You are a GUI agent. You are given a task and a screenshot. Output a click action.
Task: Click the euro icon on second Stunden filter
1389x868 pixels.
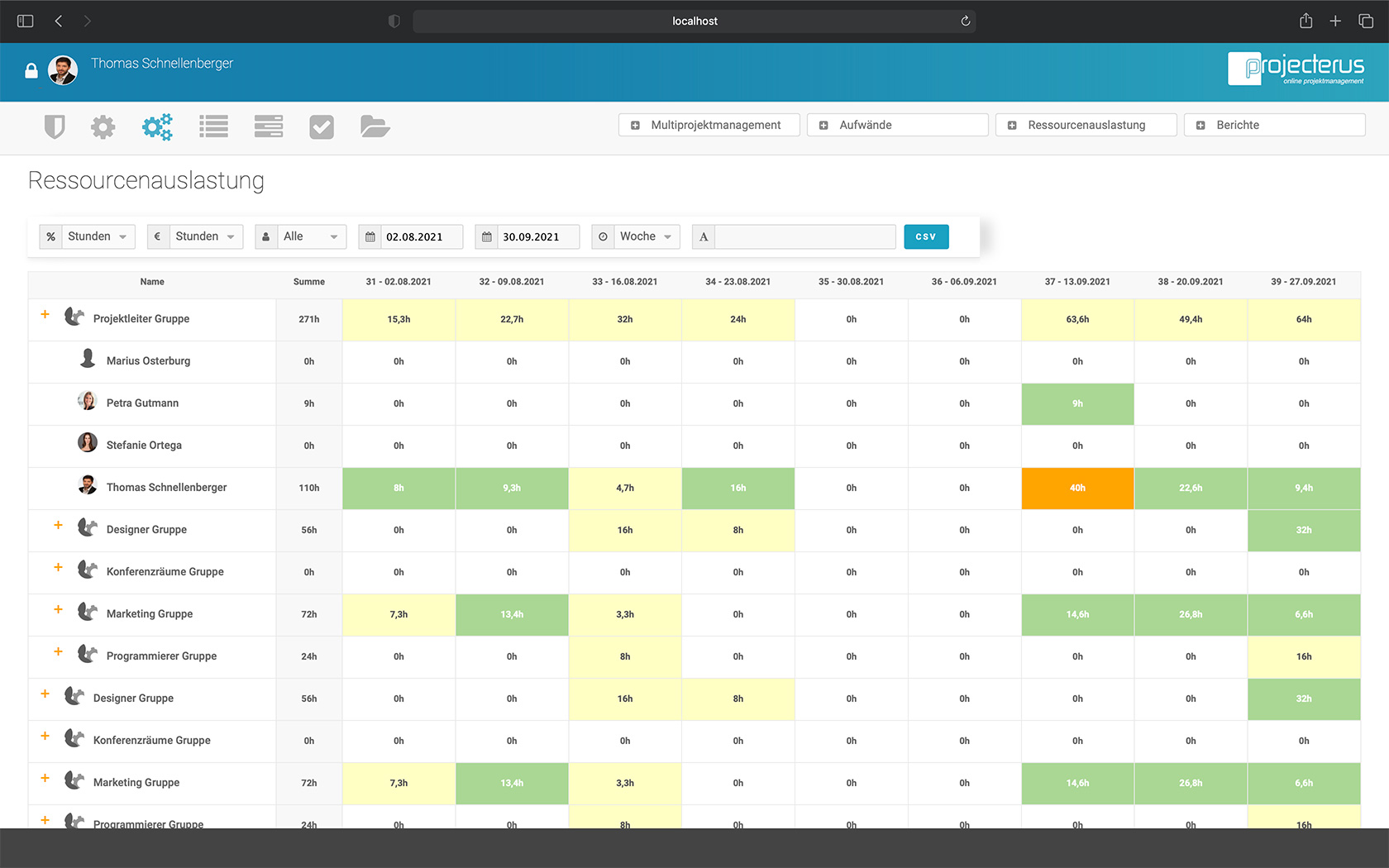tap(157, 236)
